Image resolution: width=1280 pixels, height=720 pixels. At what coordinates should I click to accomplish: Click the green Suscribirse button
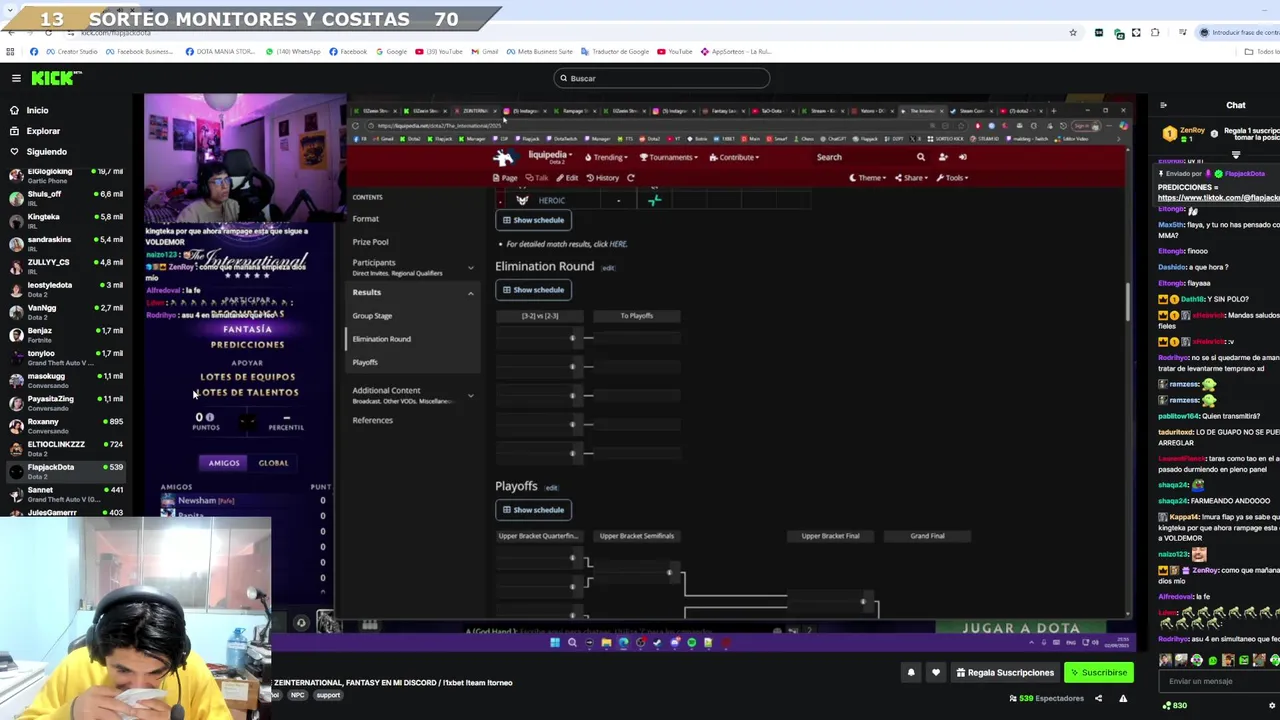(x=1098, y=673)
